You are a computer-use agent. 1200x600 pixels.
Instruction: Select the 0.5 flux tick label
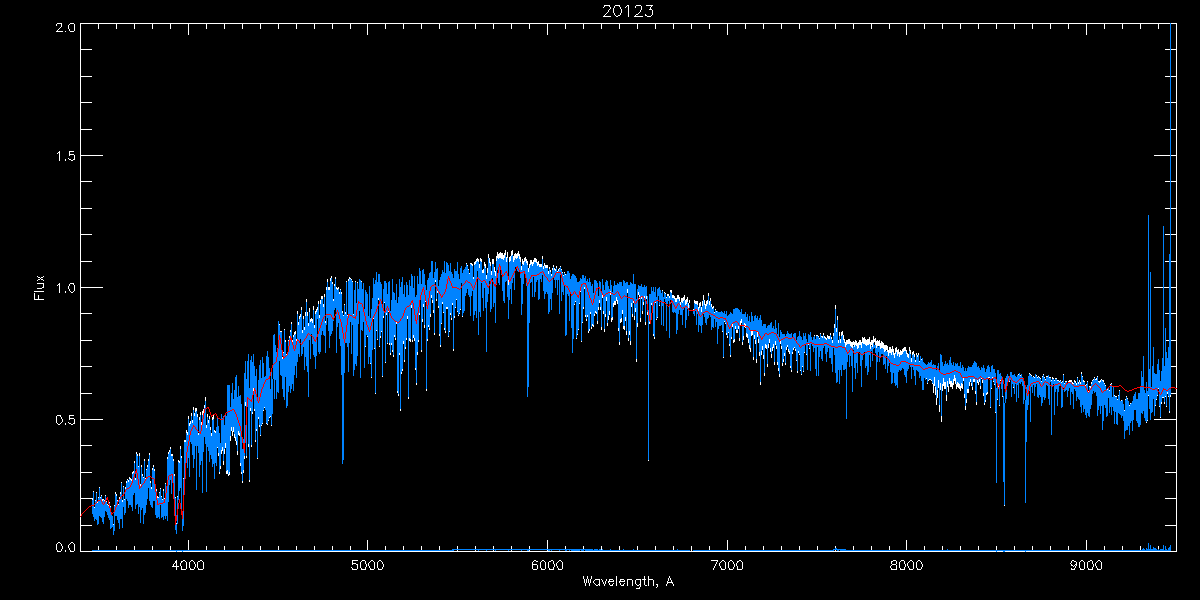65,419
